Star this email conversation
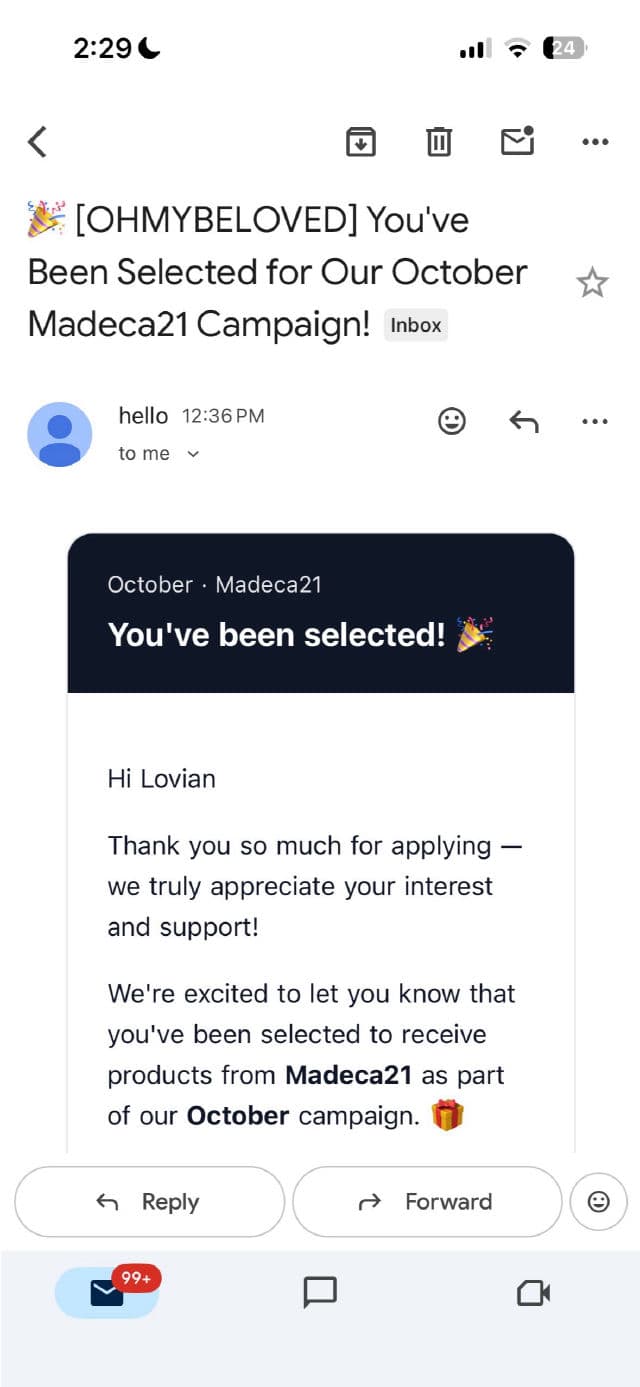Viewport: 640px width, 1387px height. 592,284
